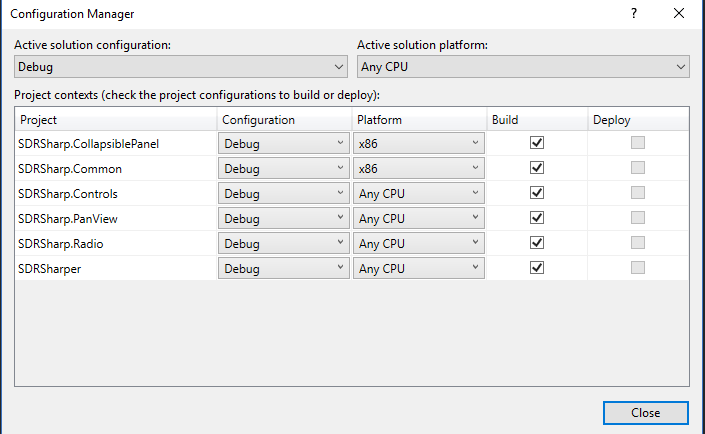Open Platform dropdown for SDRSharp.Common
This screenshot has height=434, width=705.
tap(419, 168)
